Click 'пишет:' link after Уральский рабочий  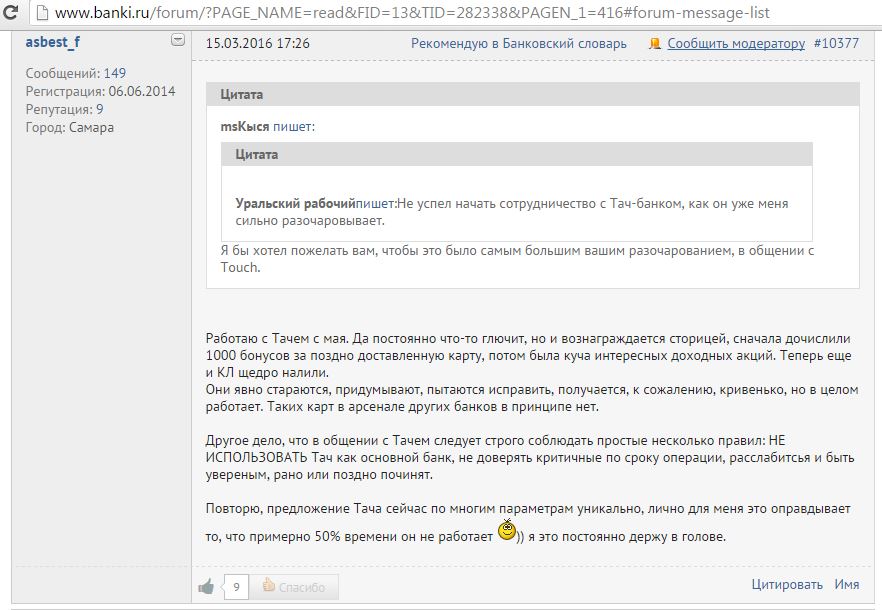[376, 204]
